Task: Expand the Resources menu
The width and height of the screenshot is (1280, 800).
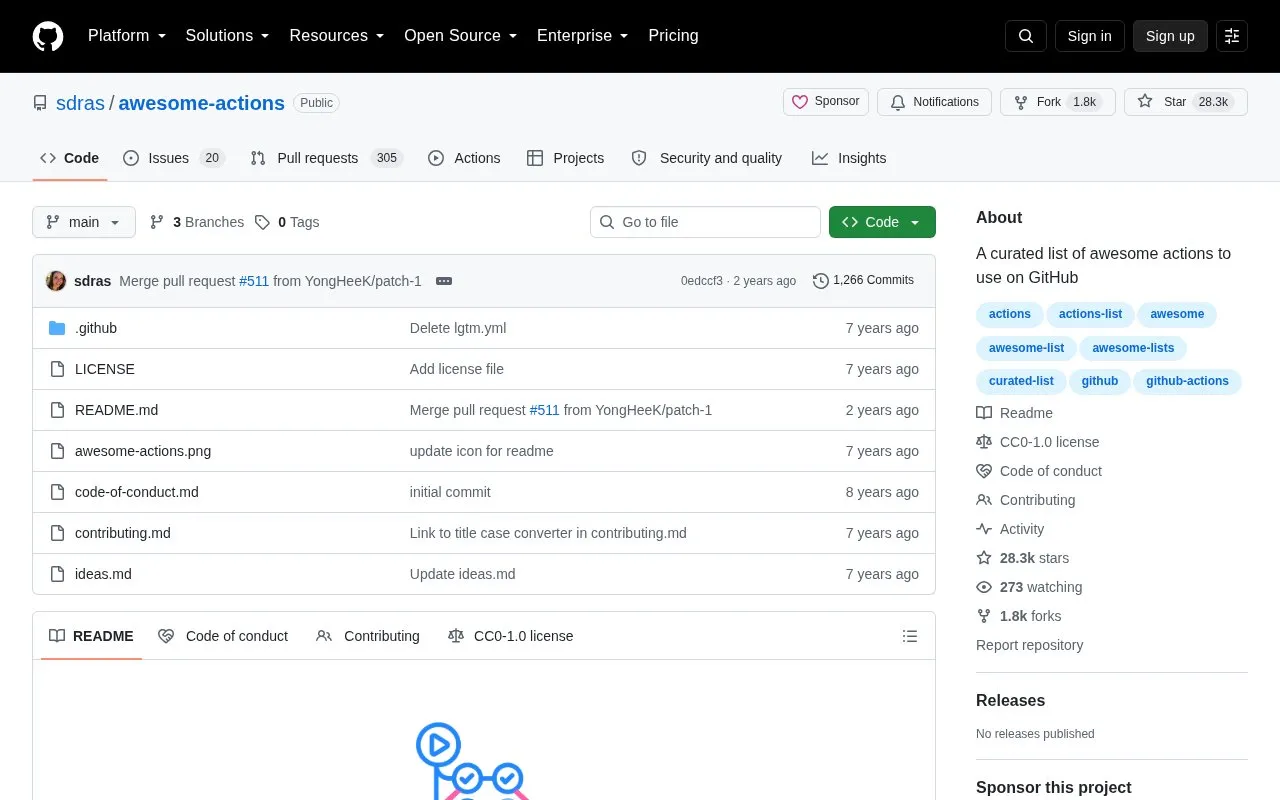Action: [x=337, y=36]
